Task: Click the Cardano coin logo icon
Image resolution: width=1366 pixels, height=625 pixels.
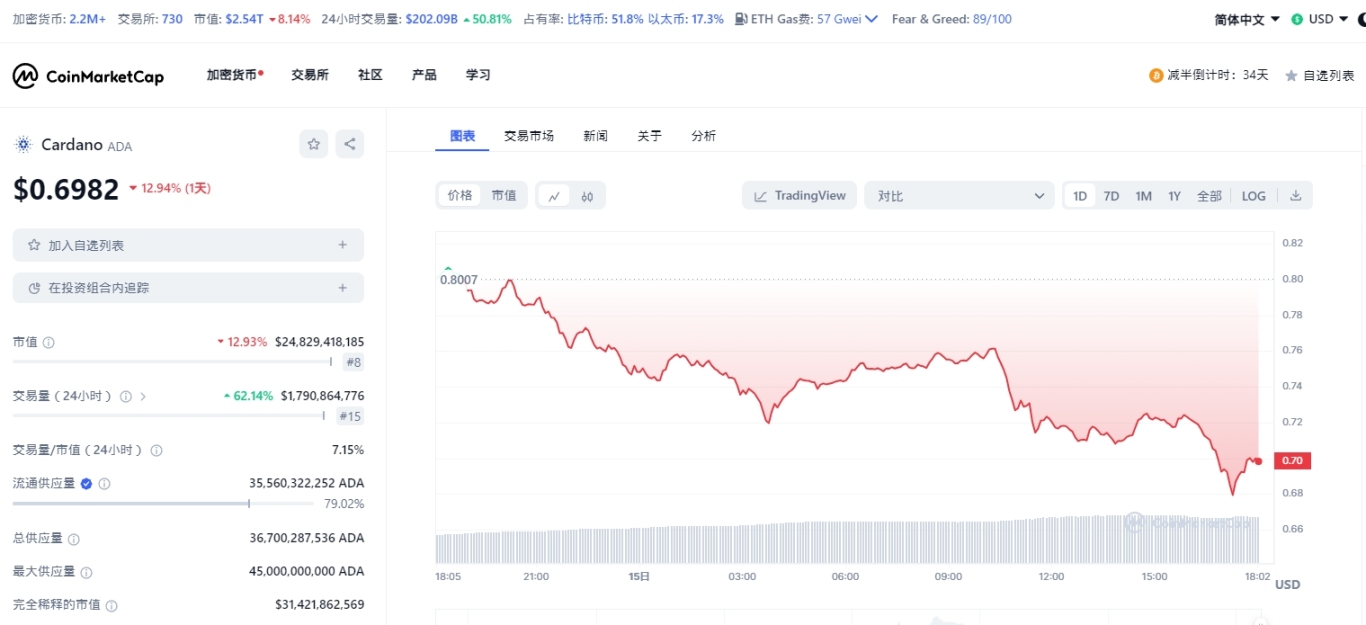Action: 23,145
